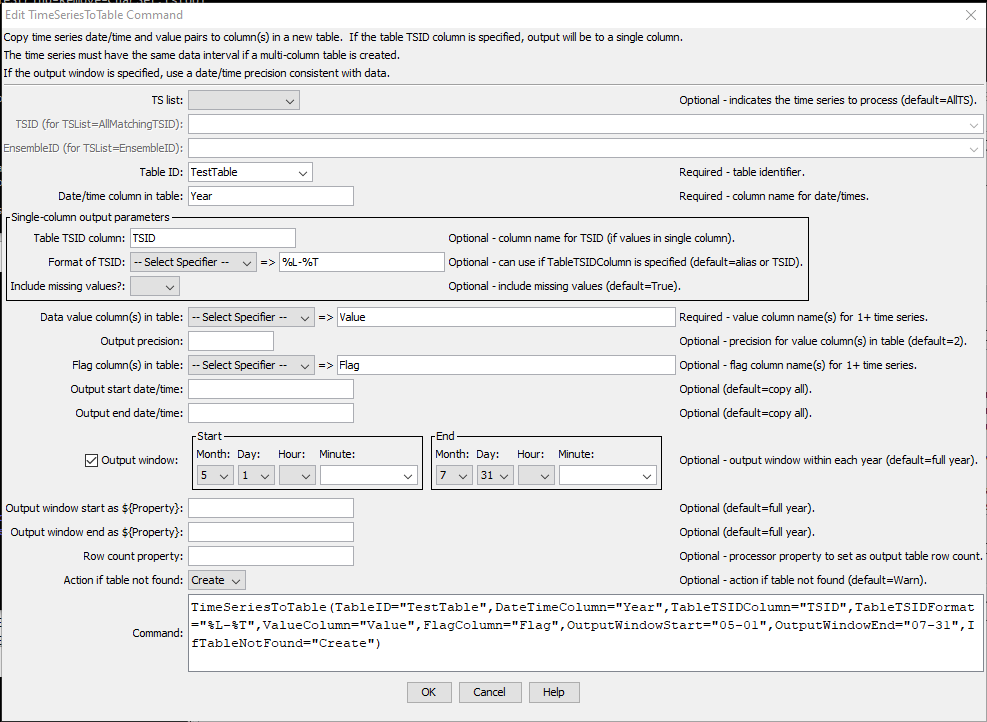
Task: Click the Row count property field
Action: click(271, 556)
